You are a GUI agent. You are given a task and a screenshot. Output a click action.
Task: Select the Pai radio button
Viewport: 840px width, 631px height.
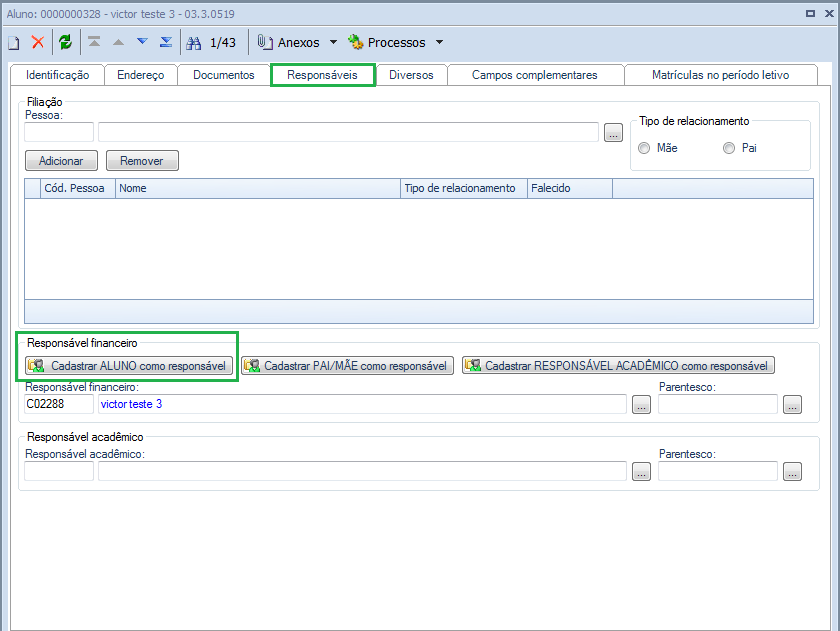click(729, 148)
